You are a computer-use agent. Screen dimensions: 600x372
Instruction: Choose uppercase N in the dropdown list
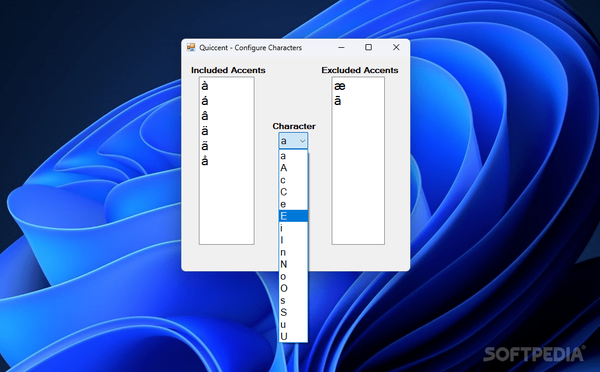[x=293, y=264]
